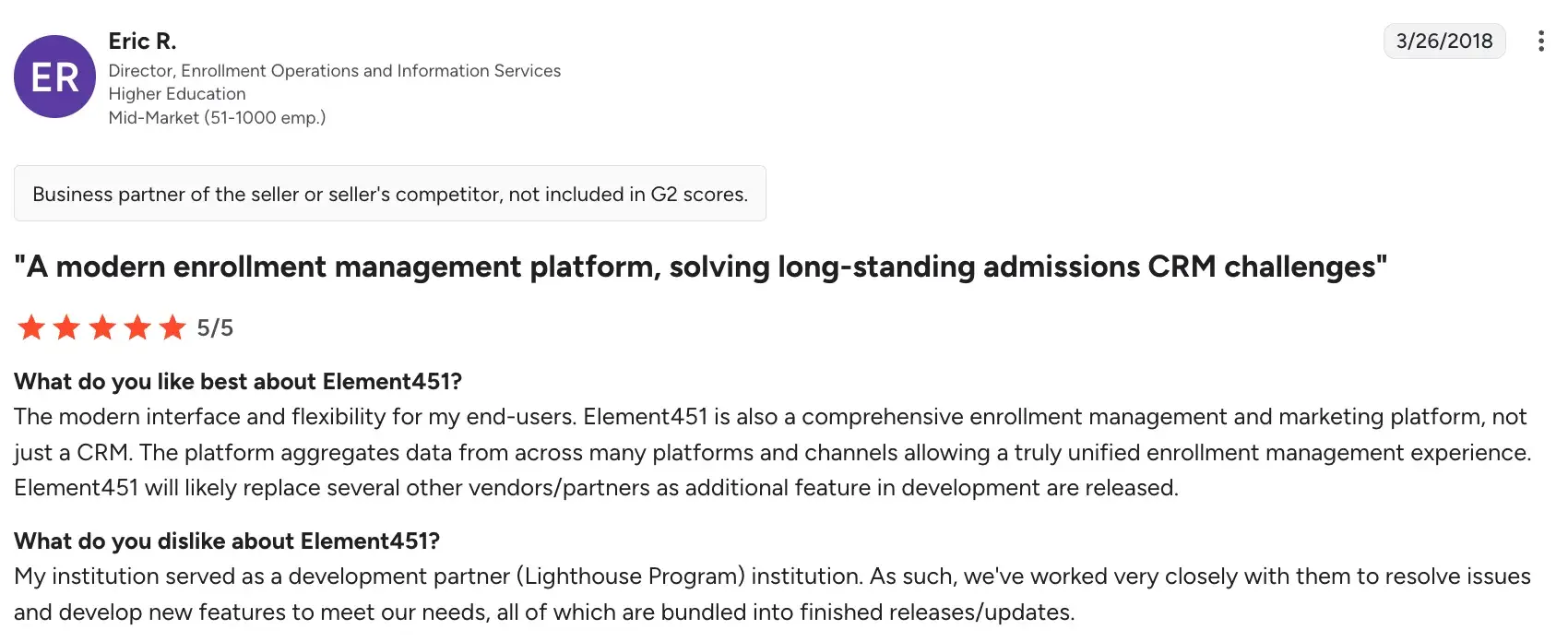
Task: Click the second rating star
Action: (x=66, y=327)
